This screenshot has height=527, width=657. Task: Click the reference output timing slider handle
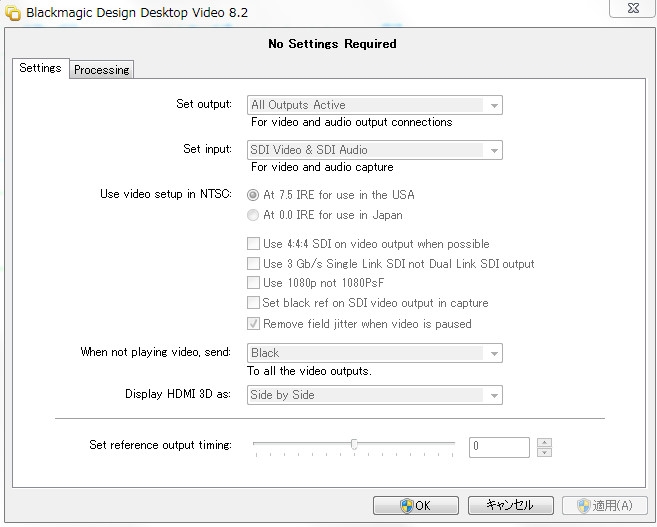pos(354,445)
